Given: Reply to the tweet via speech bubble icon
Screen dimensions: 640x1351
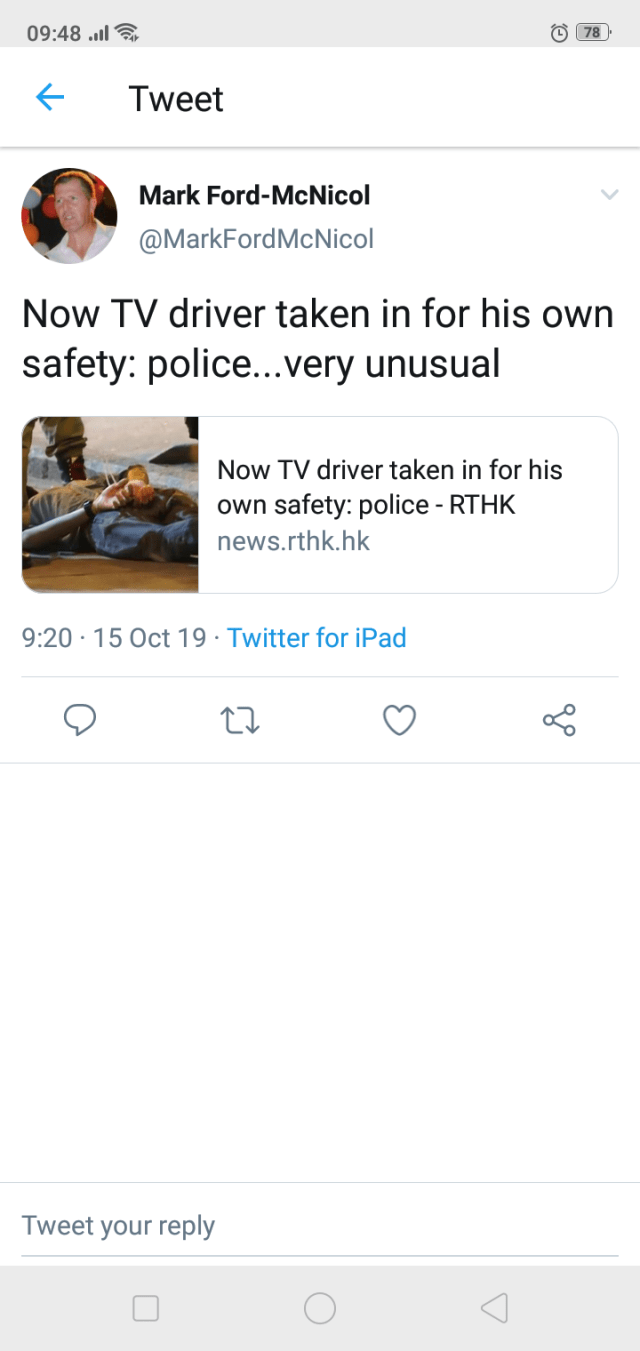Looking at the screenshot, I should tap(79, 720).
